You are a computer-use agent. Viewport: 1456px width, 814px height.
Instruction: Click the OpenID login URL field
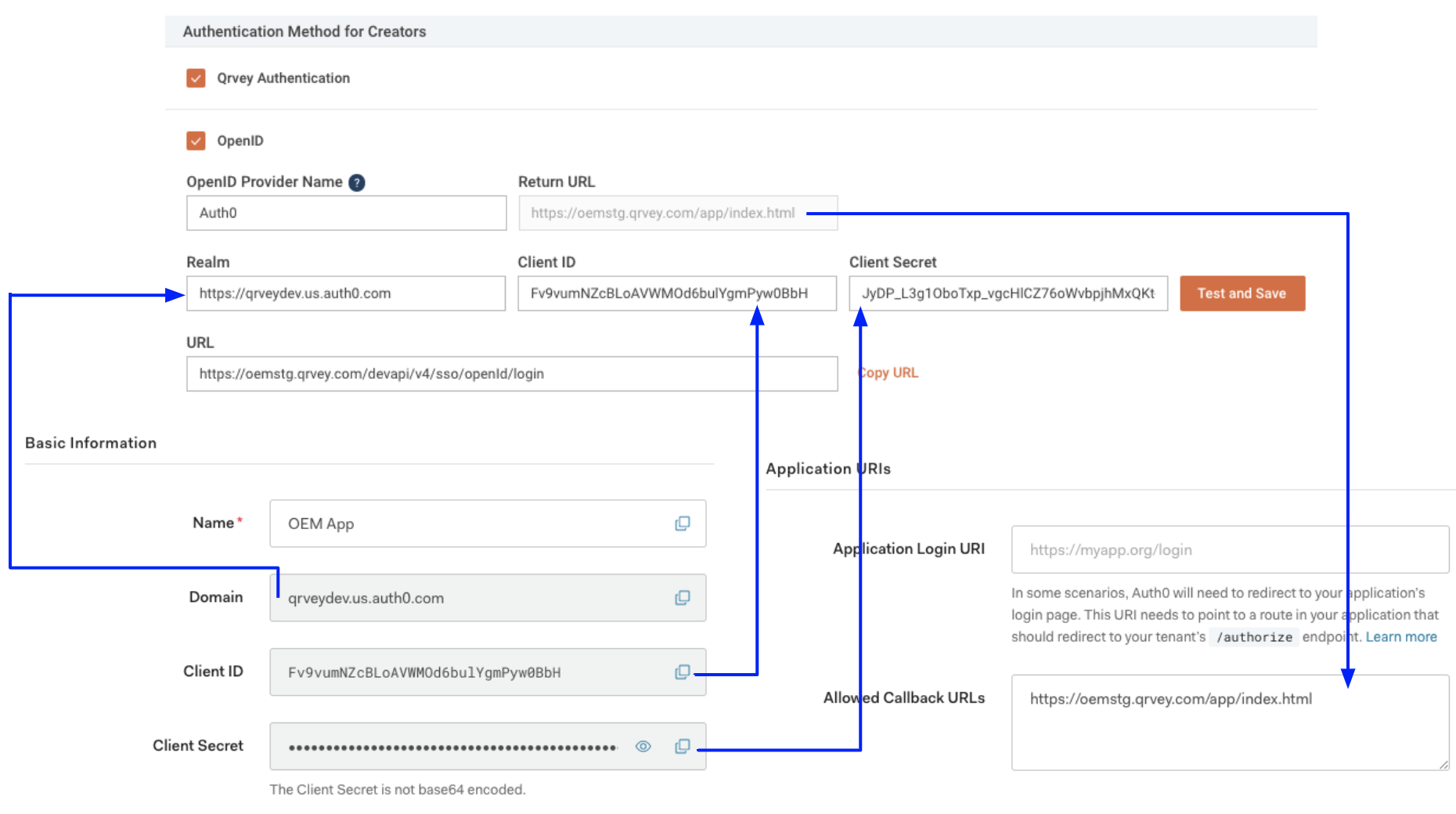coord(512,374)
